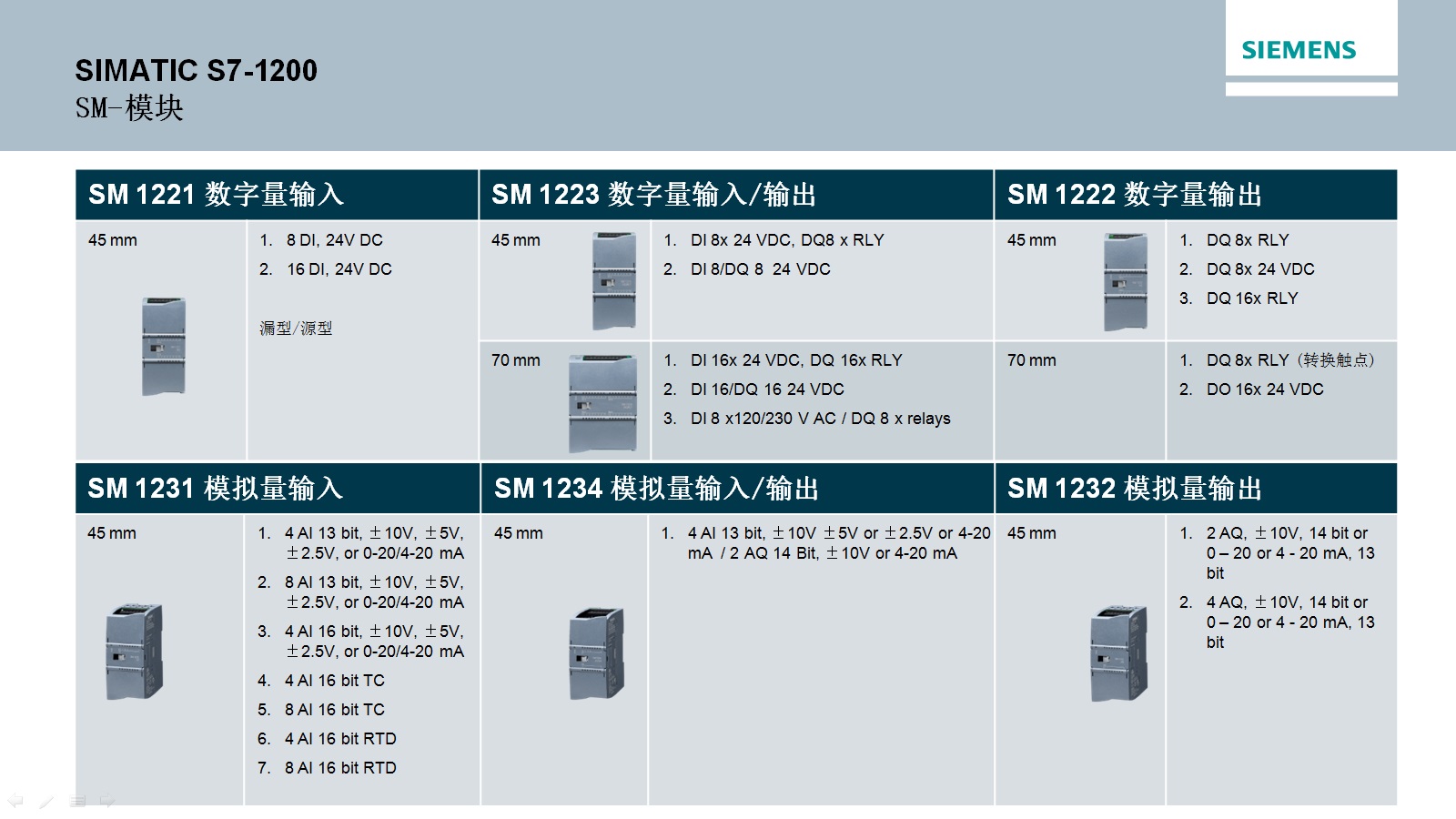Click 'DI 8x 24 VDC, DQ8 x RLY'
The height and width of the screenshot is (819, 1456).
[787, 240]
